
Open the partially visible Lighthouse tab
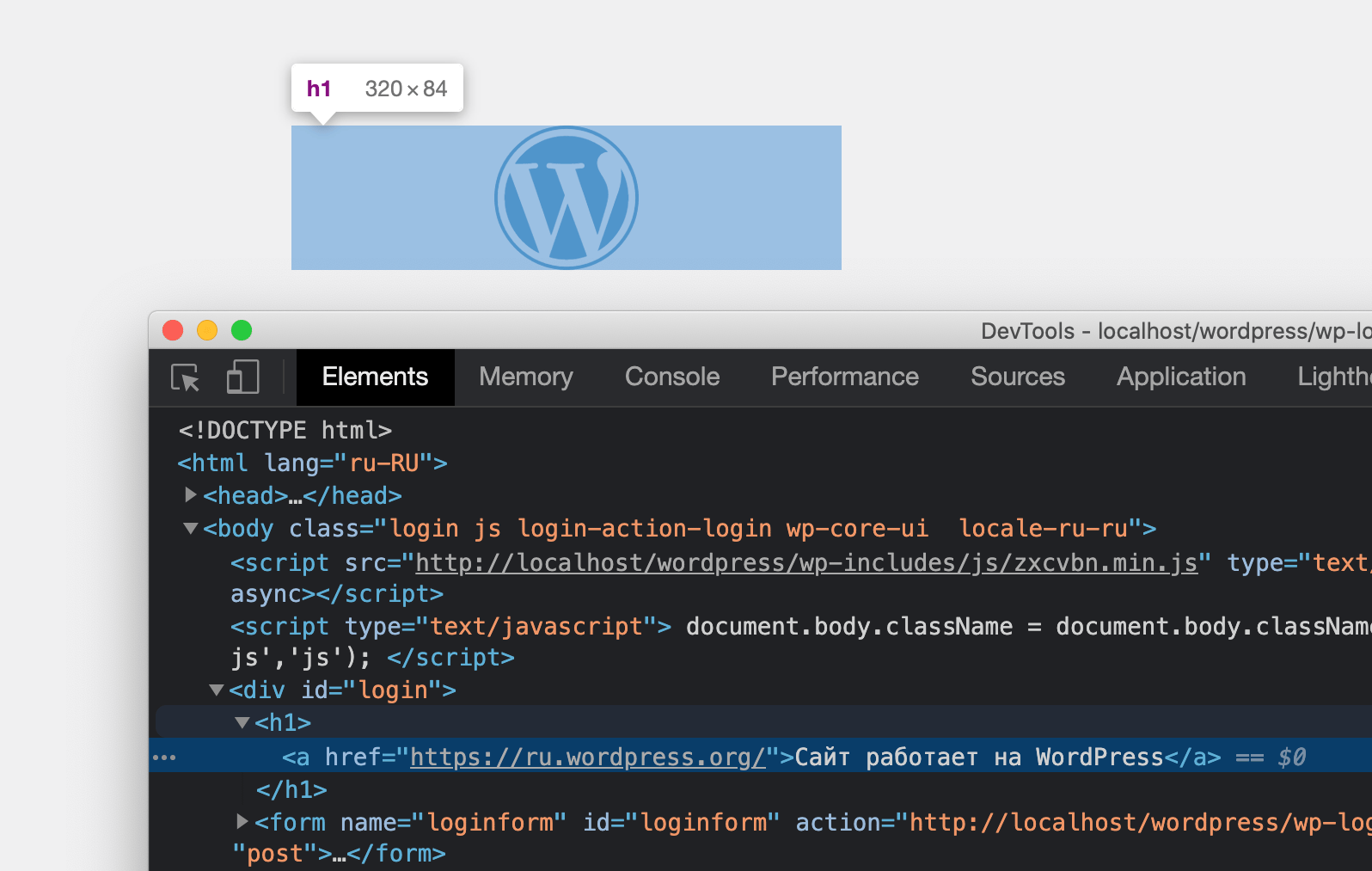coord(1334,377)
